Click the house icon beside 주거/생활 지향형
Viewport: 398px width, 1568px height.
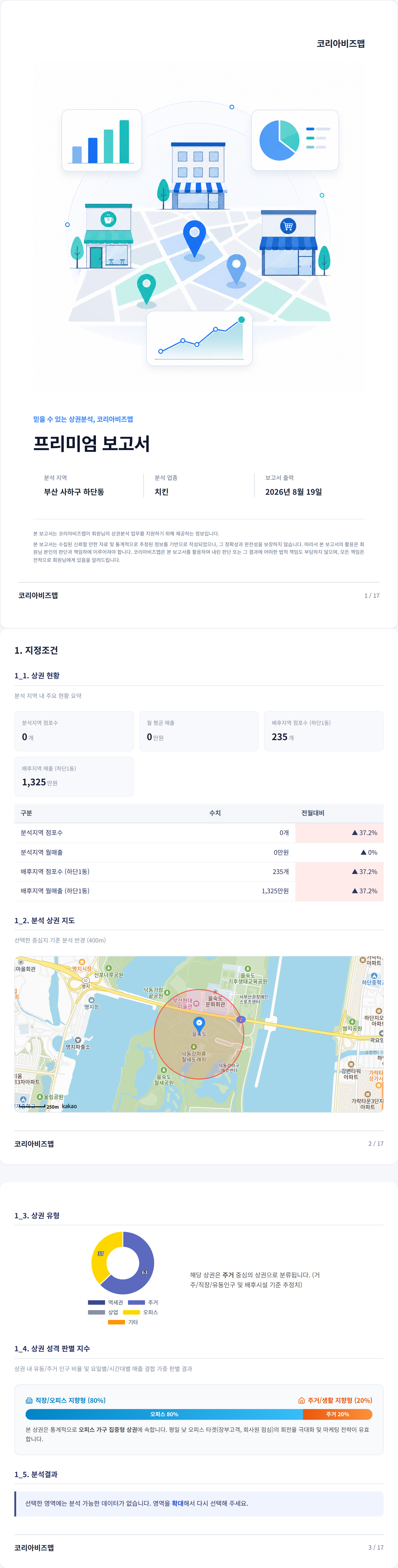[x=301, y=1400]
